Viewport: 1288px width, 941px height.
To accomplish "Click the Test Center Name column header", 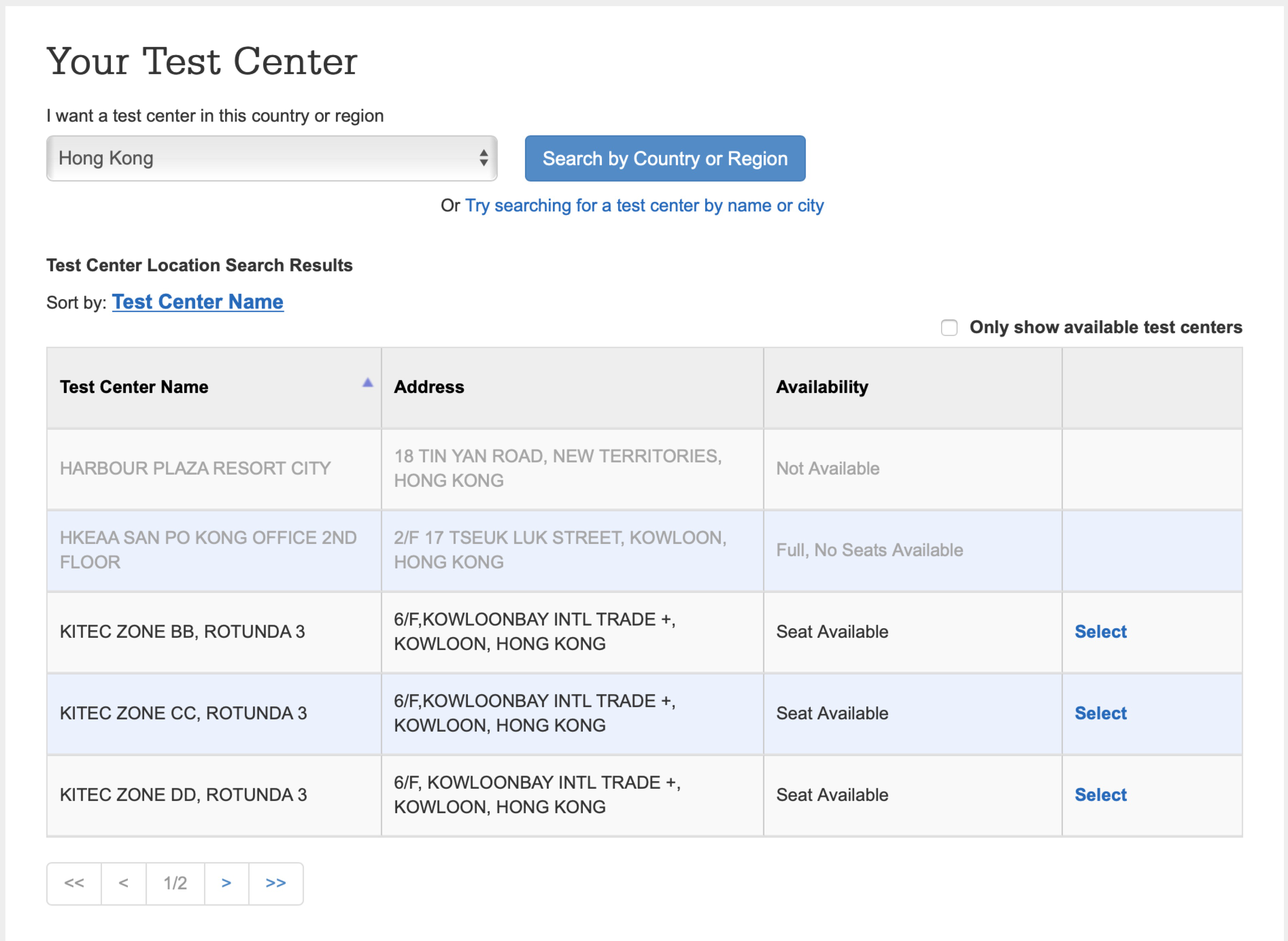I will tap(134, 387).
